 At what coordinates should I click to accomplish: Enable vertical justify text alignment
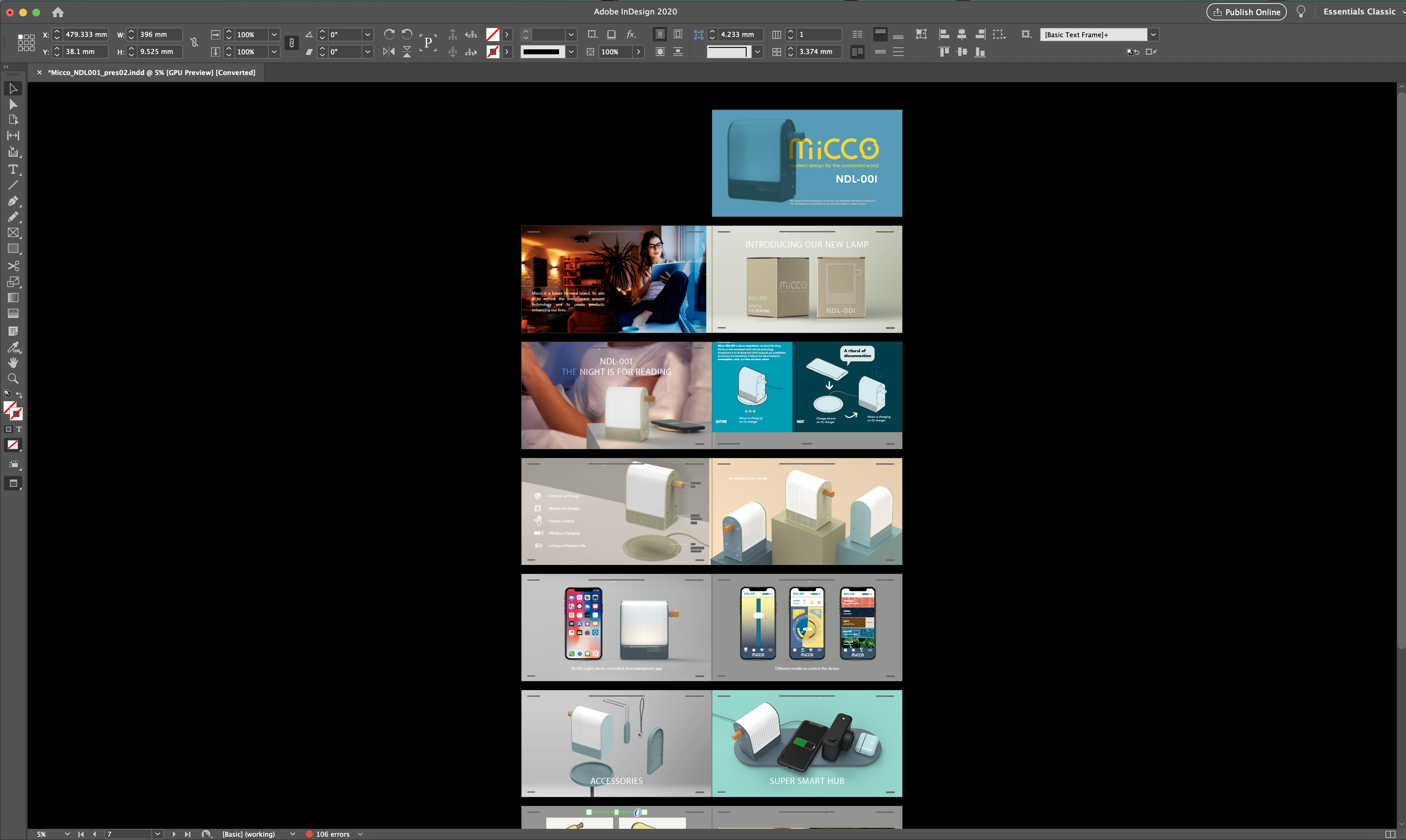(898, 51)
